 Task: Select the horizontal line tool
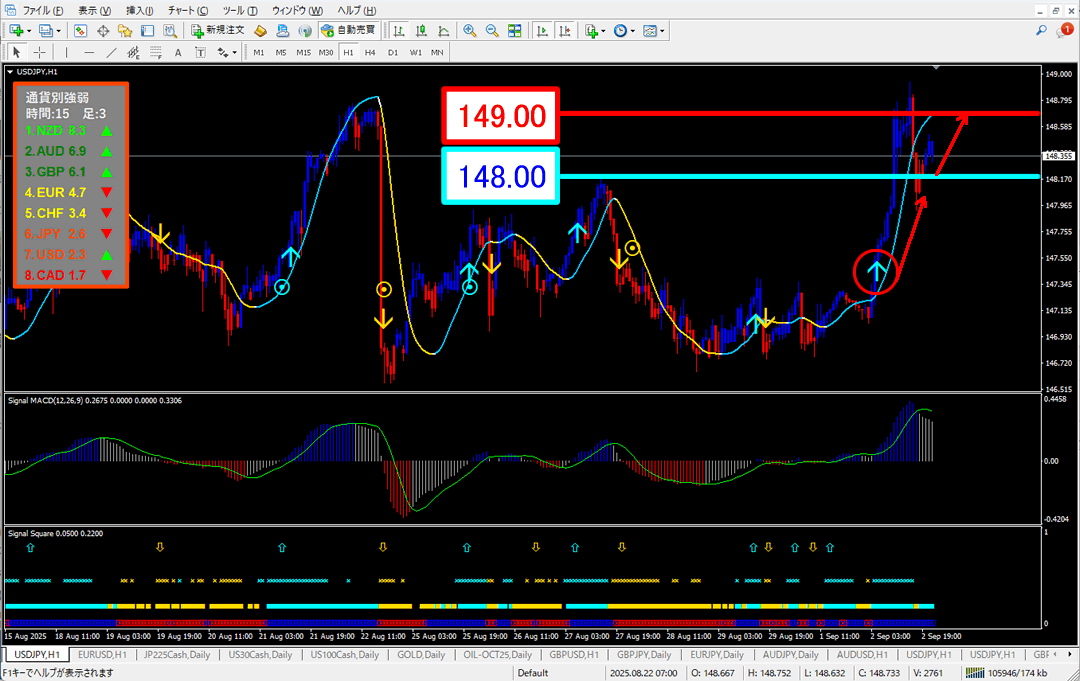point(89,52)
